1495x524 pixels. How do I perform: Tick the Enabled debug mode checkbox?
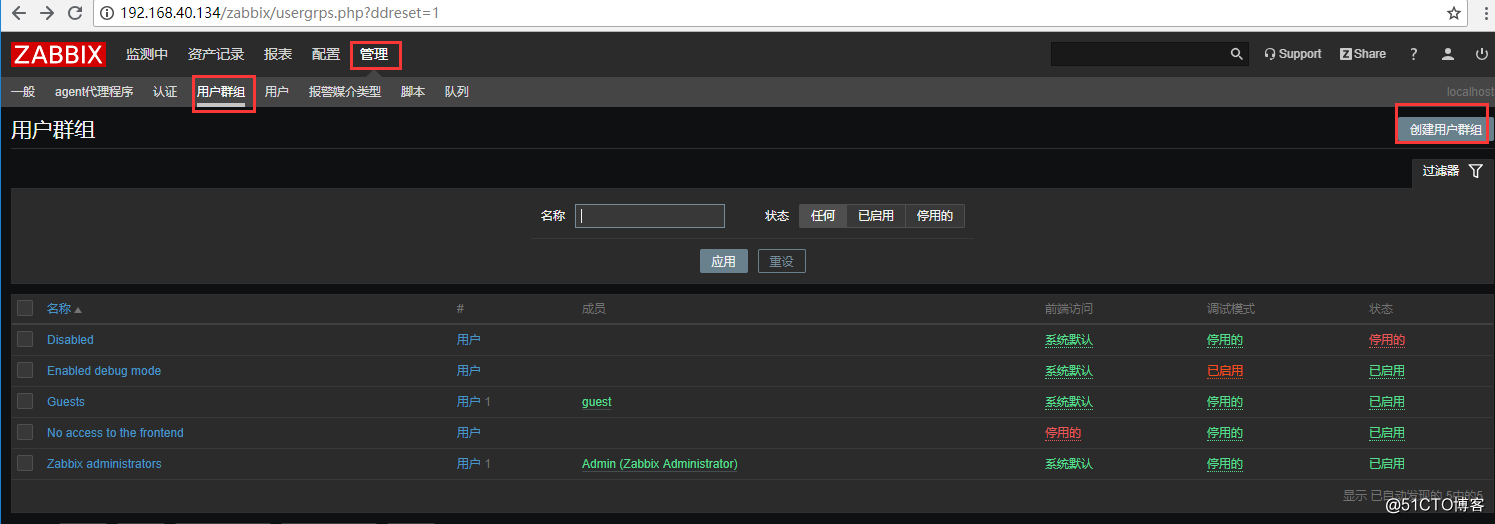click(25, 370)
